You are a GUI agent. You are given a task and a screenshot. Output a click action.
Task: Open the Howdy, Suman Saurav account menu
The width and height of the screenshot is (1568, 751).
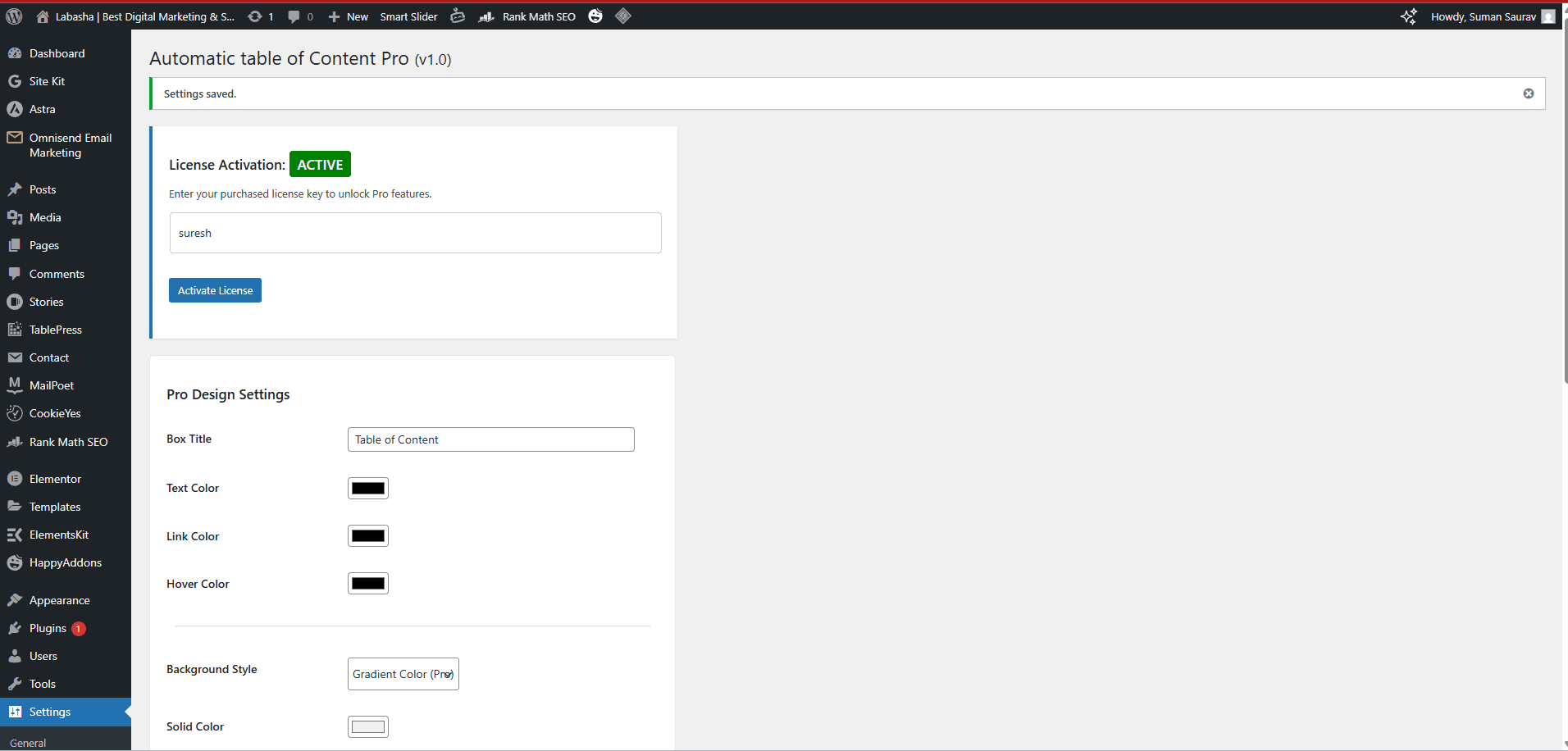[1481, 16]
